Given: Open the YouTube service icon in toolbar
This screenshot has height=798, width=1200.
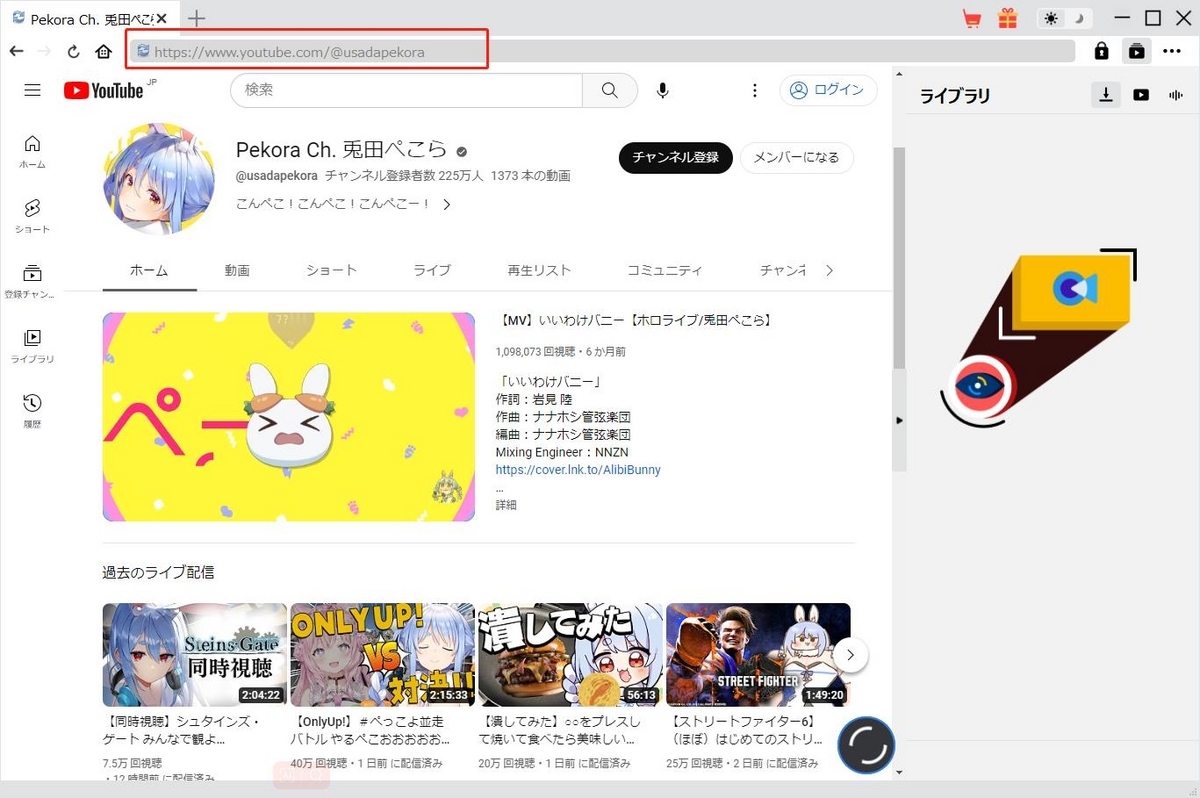Looking at the screenshot, I should pyautogui.click(x=1136, y=51).
